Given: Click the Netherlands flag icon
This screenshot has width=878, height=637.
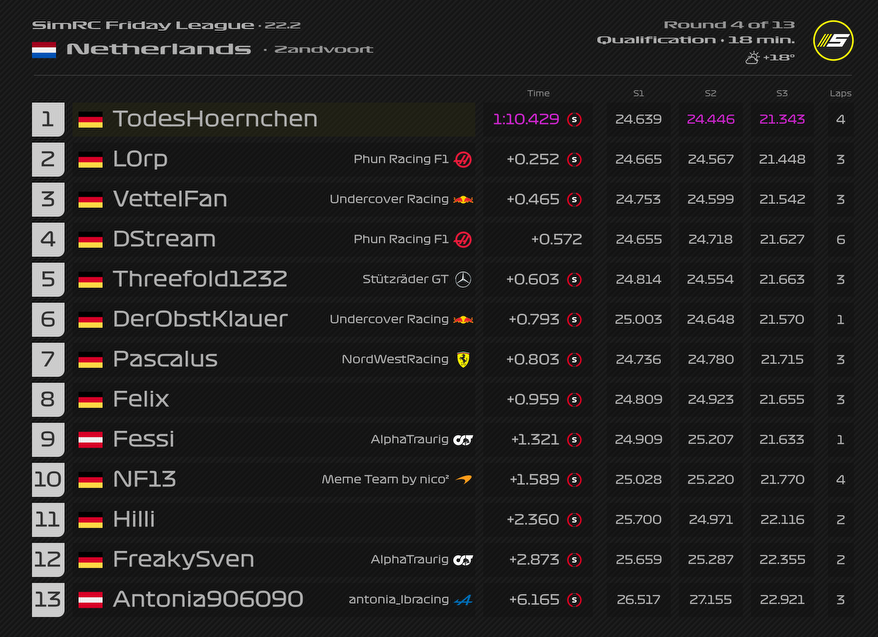Looking at the screenshot, I should click(x=44, y=49).
